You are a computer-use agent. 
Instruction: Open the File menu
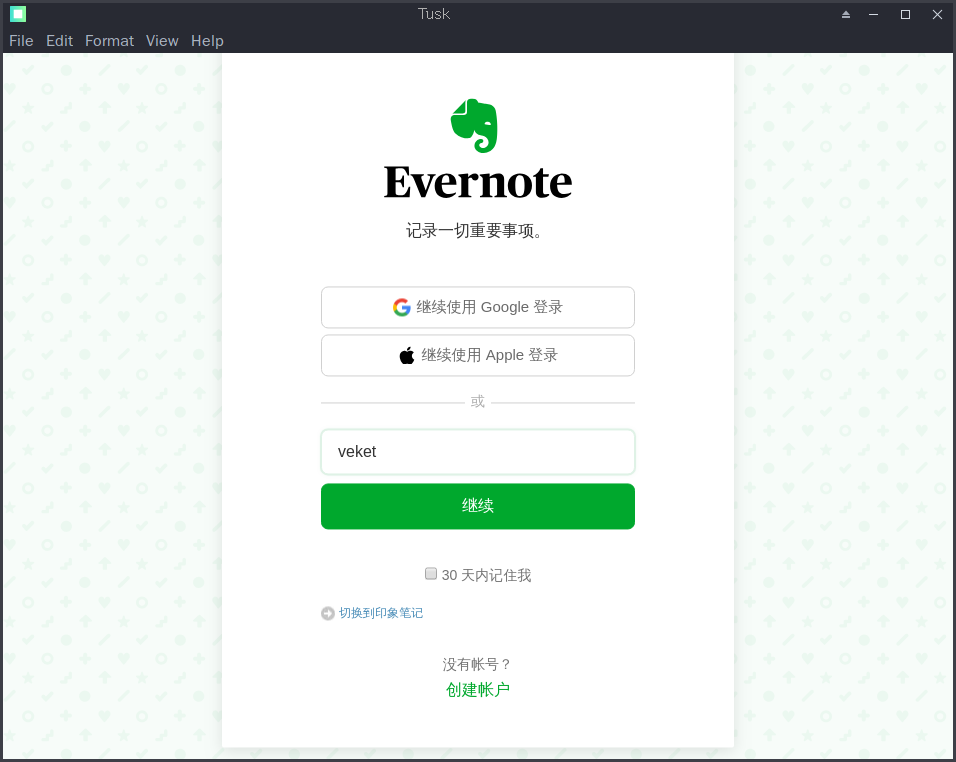(21, 41)
